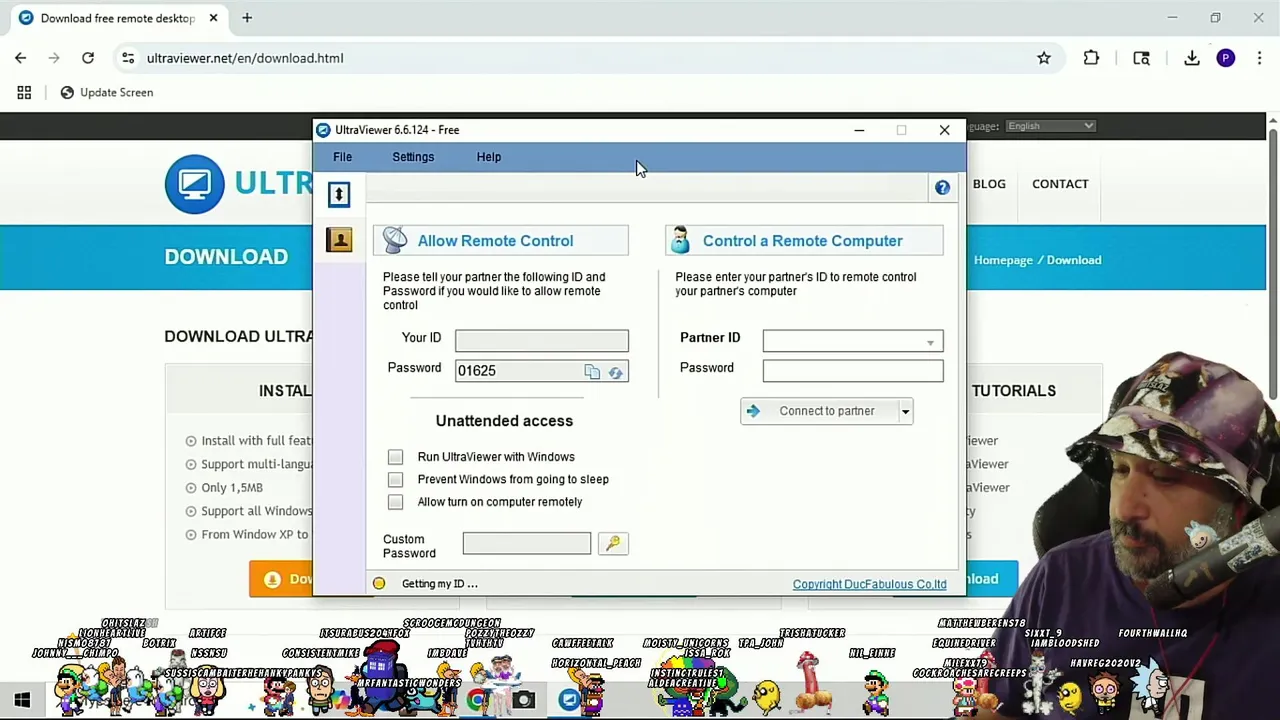Click the Only 1,5MB feature text
Viewport: 1280px width, 720px height.
[232, 488]
